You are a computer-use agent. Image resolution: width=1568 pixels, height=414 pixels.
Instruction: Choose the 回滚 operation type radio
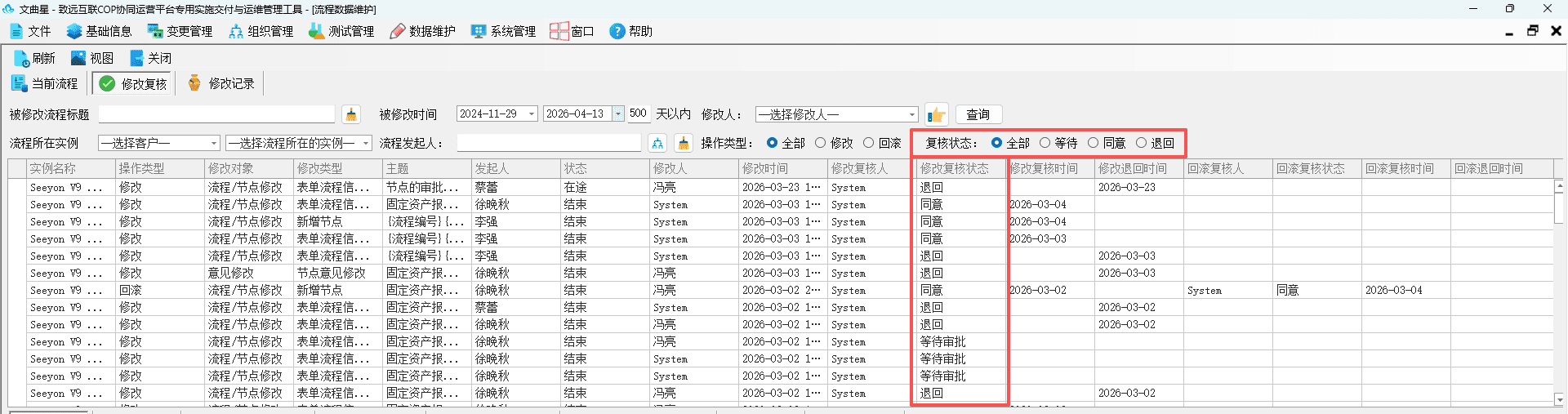(x=868, y=143)
